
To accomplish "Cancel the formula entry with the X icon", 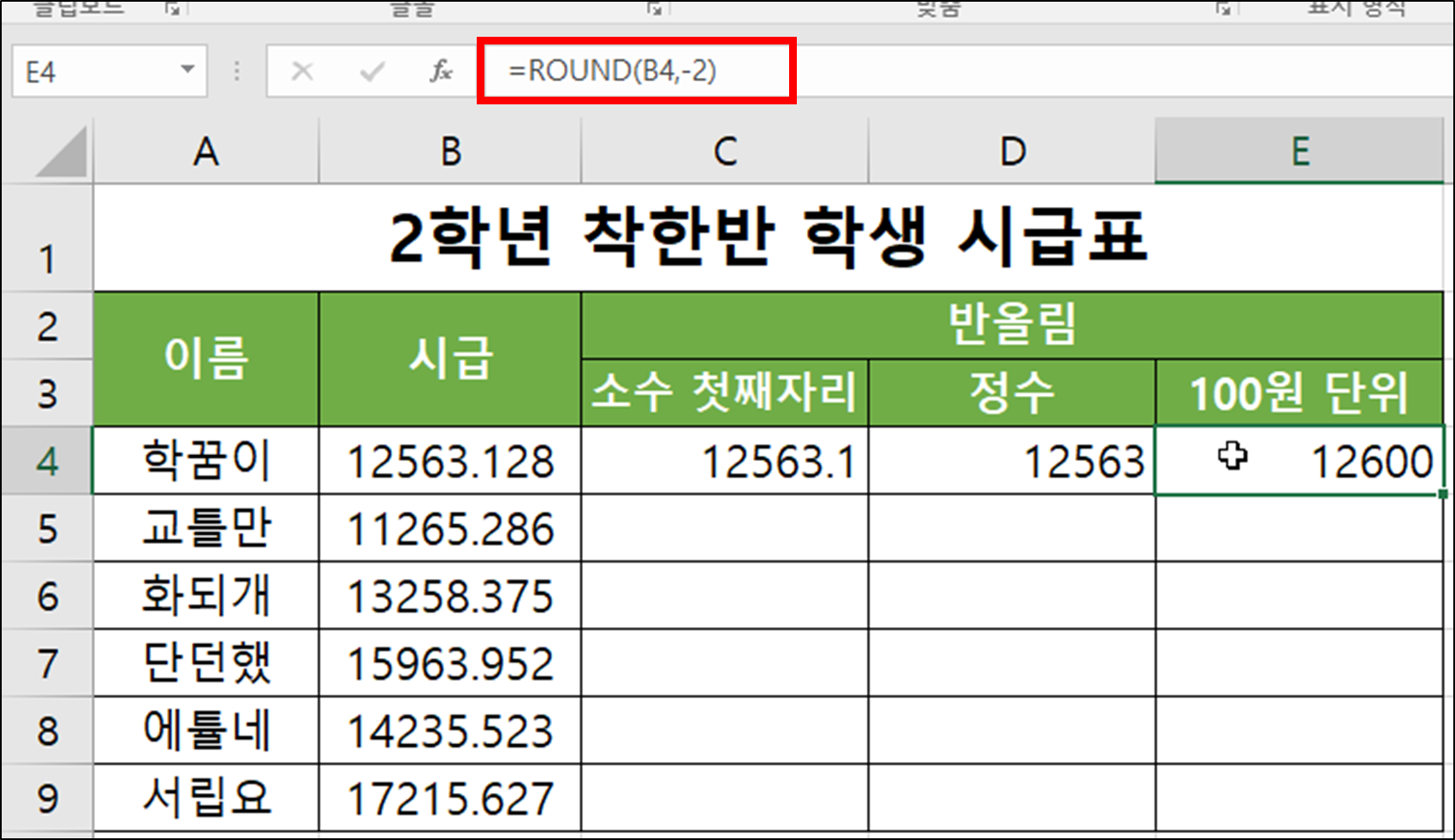I will [x=303, y=72].
